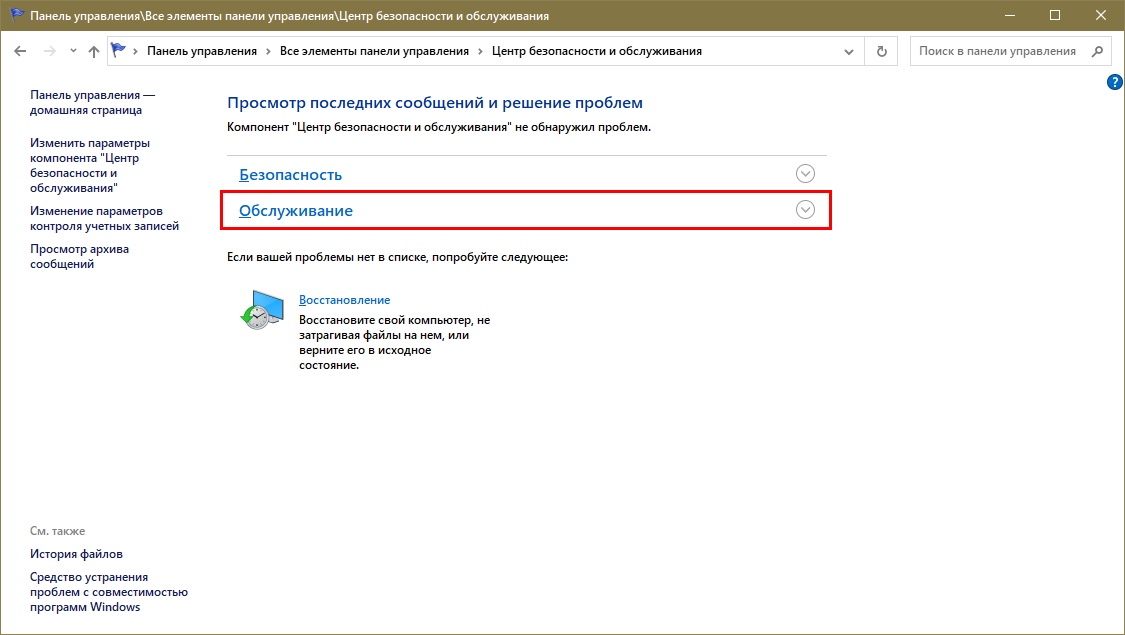Open the address bar history dropdown

click(x=849, y=51)
